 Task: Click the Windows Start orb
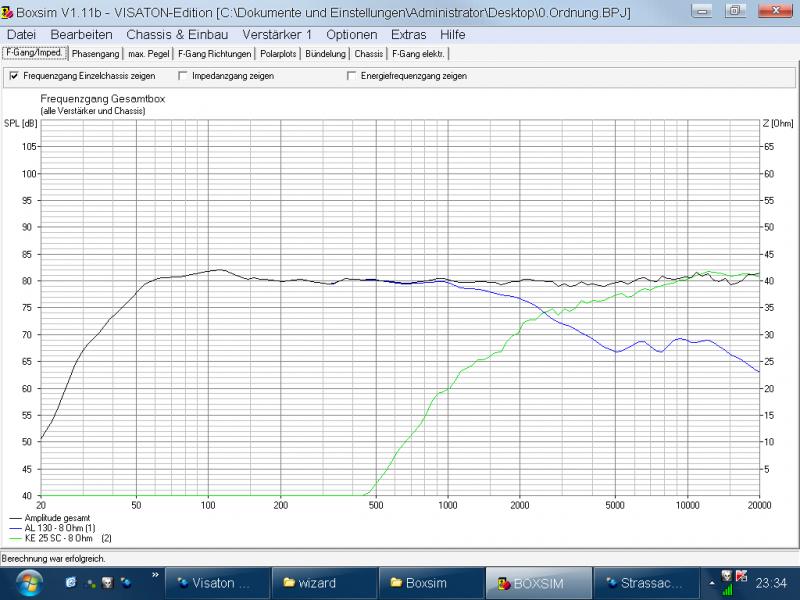pyautogui.click(x=28, y=581)
